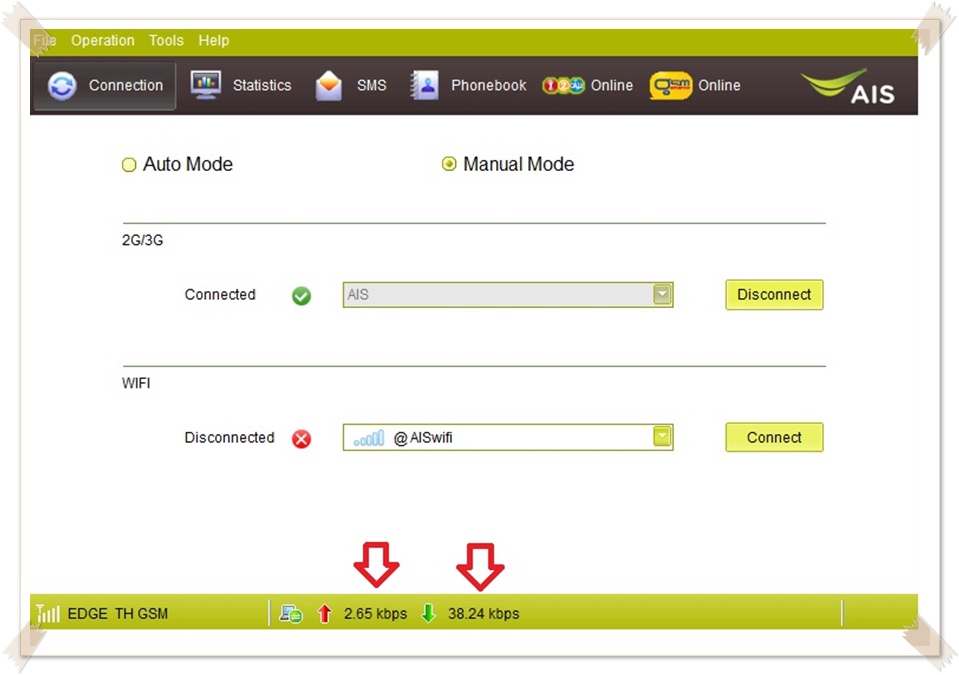The width and height of the screenshot is (959, 675).
Task: Switch to the SMS tab
Action: (x=351, y=86)
